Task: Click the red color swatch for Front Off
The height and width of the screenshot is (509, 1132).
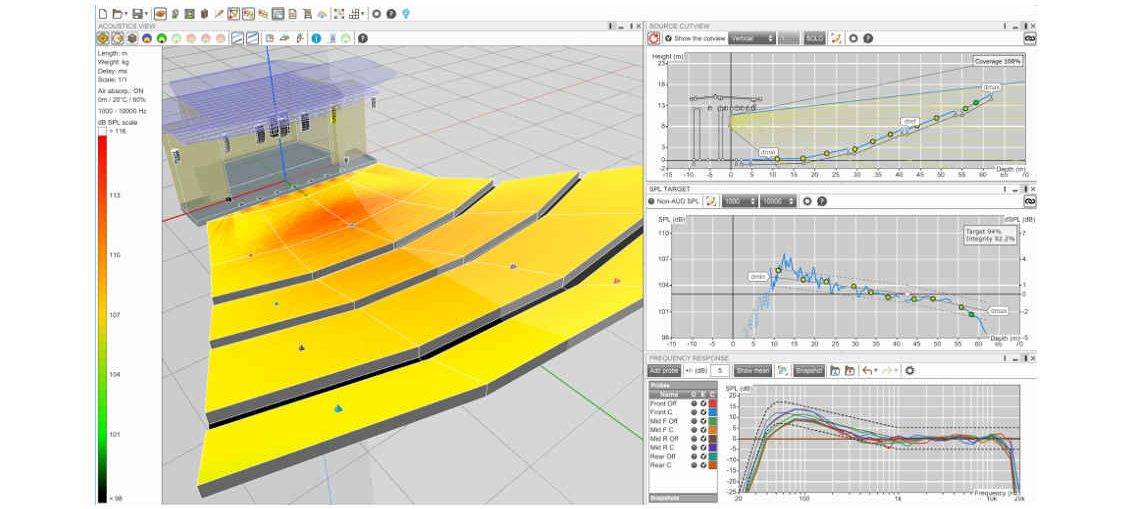Action: pyautogui.click(x=713, y=404)
